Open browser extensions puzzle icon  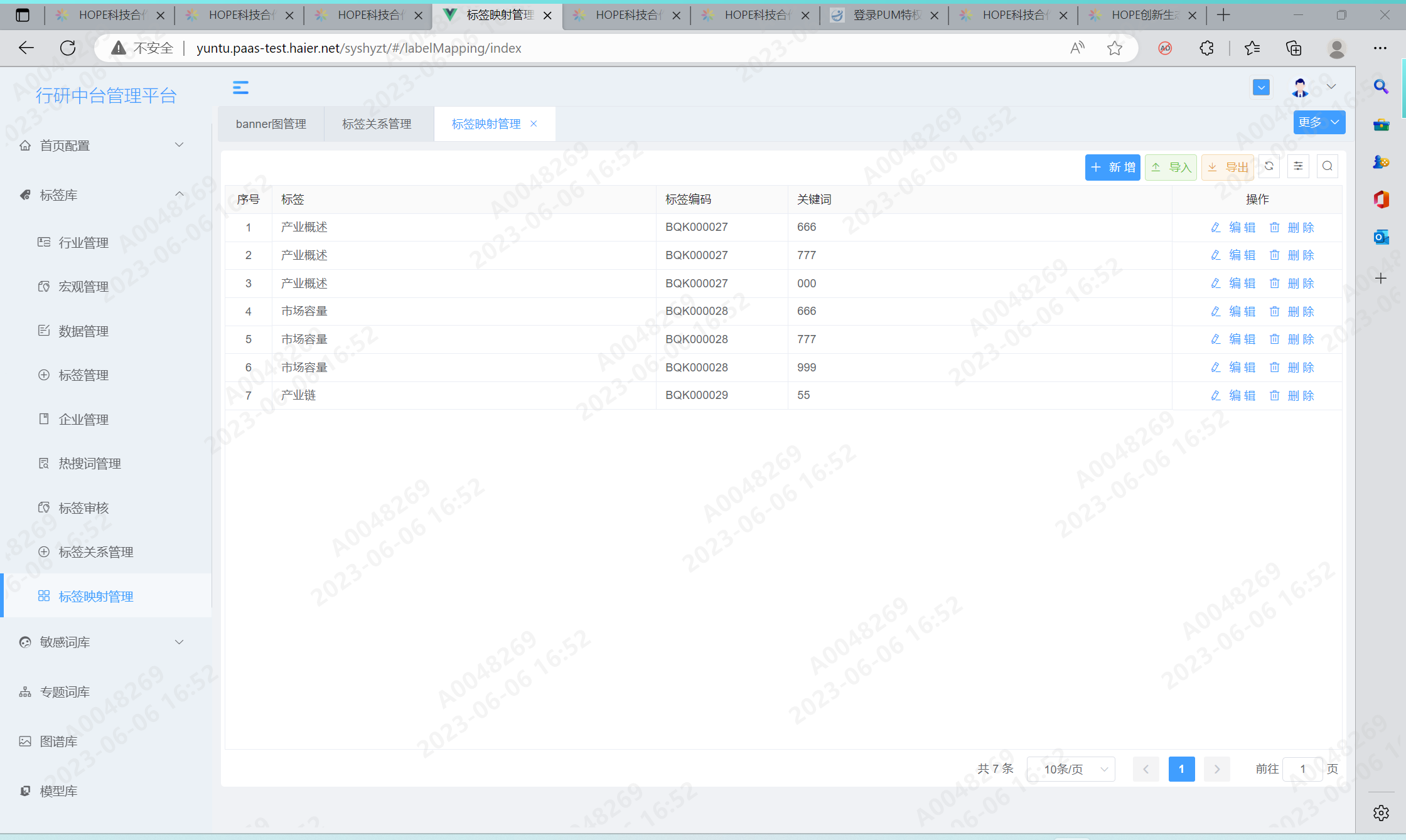coord(1206,48)
